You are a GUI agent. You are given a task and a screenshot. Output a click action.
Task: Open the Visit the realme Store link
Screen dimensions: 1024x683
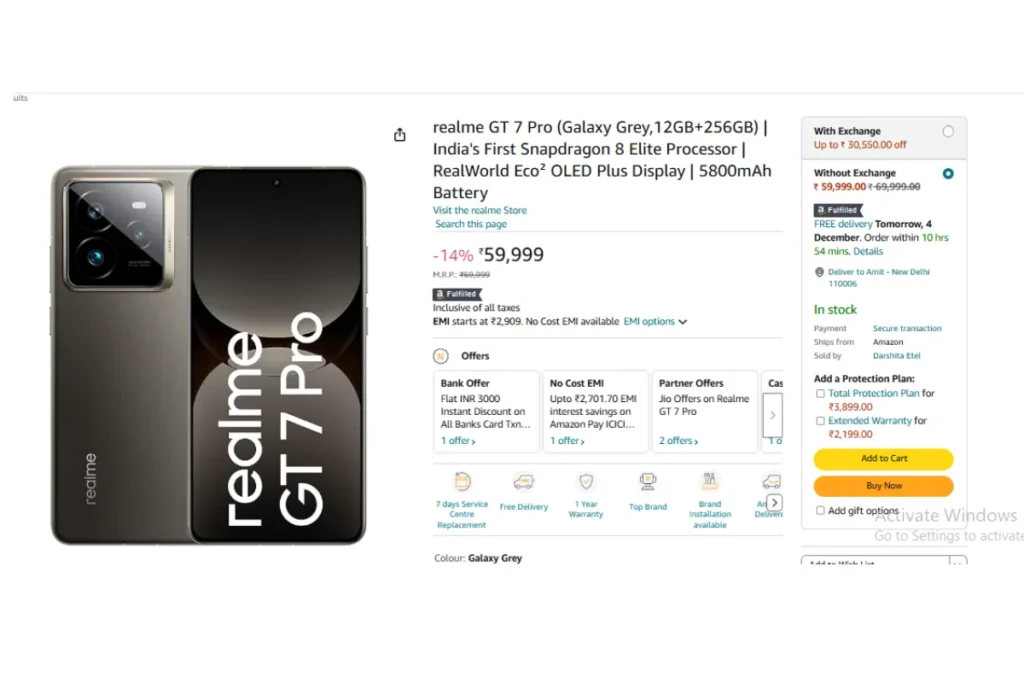click(479, 210)
